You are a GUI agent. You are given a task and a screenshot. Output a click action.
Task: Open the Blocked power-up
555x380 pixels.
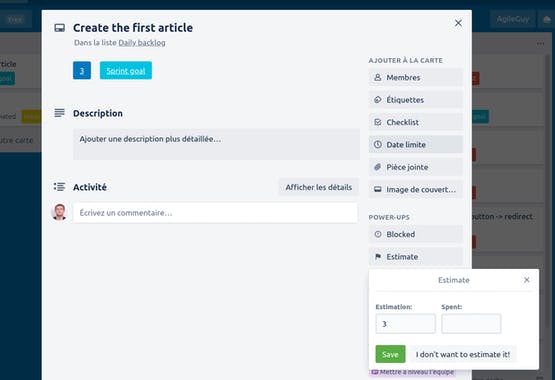416,234
